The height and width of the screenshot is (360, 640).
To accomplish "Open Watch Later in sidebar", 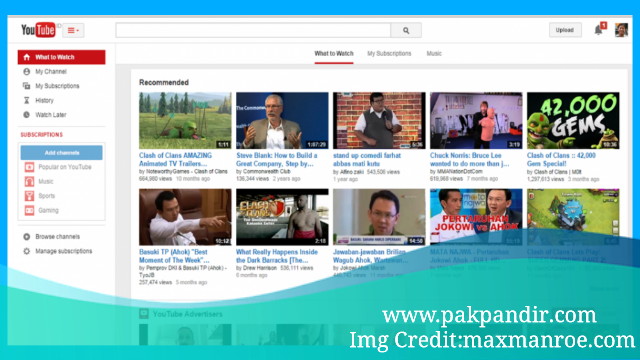I will point(51,115).
